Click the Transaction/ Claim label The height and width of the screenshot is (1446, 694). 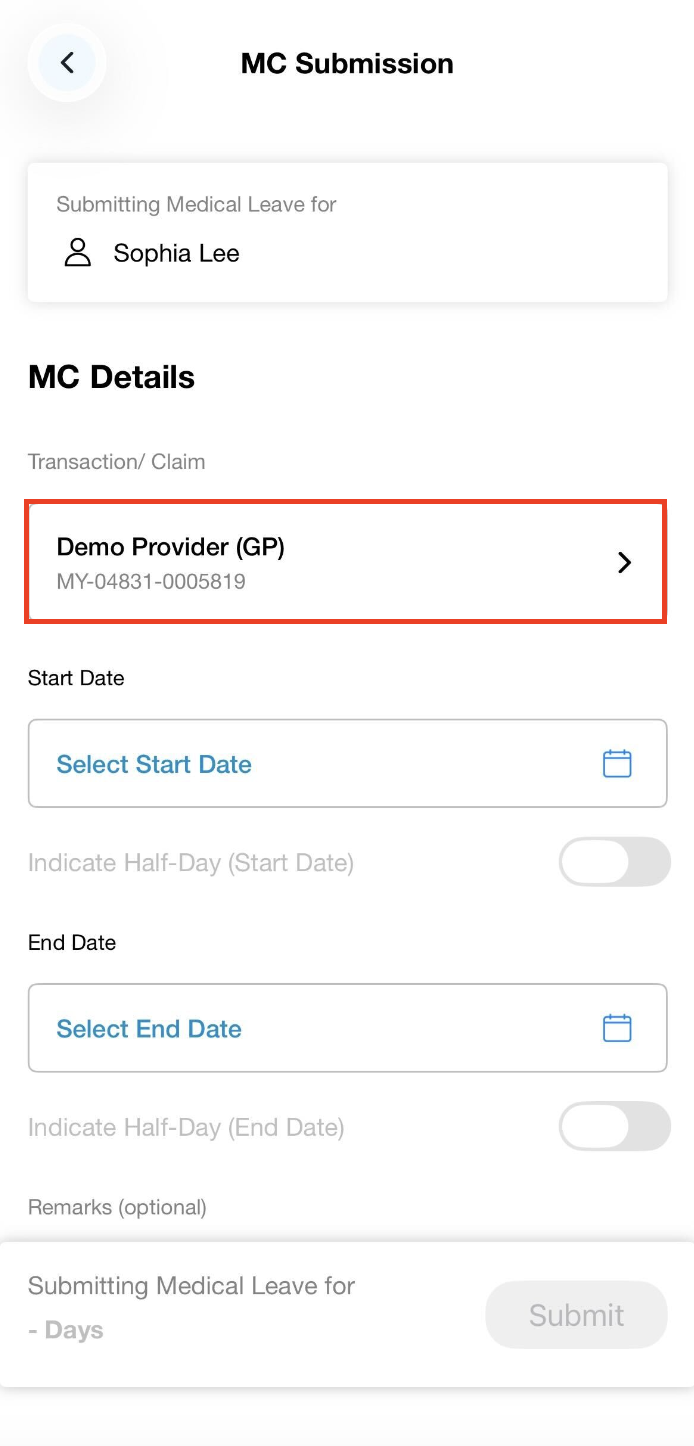[x=116, y=462]
